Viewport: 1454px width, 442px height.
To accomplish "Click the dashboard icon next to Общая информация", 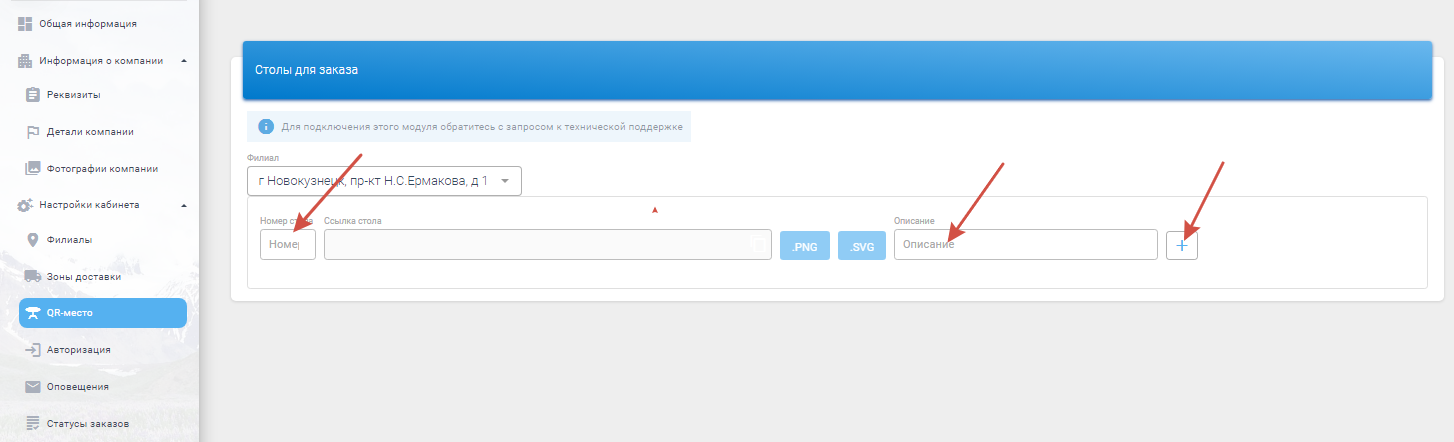I will click(26, 23).
